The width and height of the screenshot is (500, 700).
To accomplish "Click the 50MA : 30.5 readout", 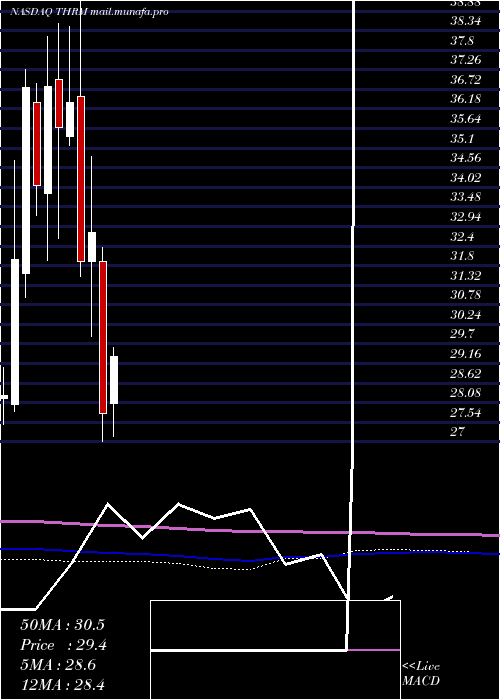I will (x=62, y=624).
